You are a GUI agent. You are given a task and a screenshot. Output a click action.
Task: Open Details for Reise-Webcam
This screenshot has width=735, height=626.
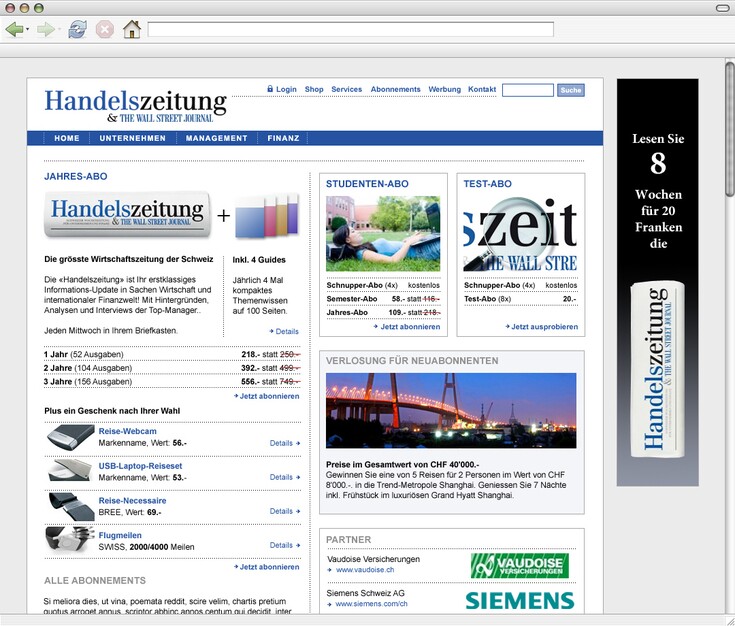click(285, 443)
